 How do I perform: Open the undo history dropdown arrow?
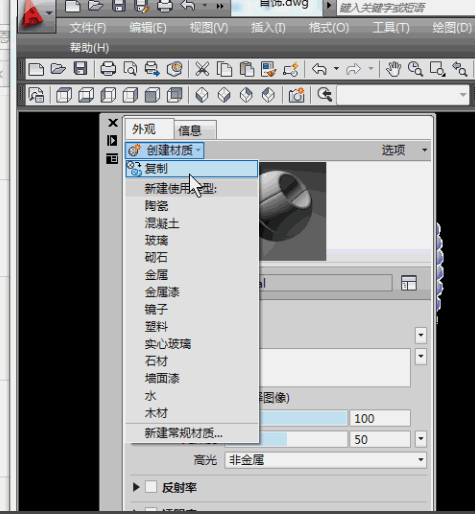(336, 69)
